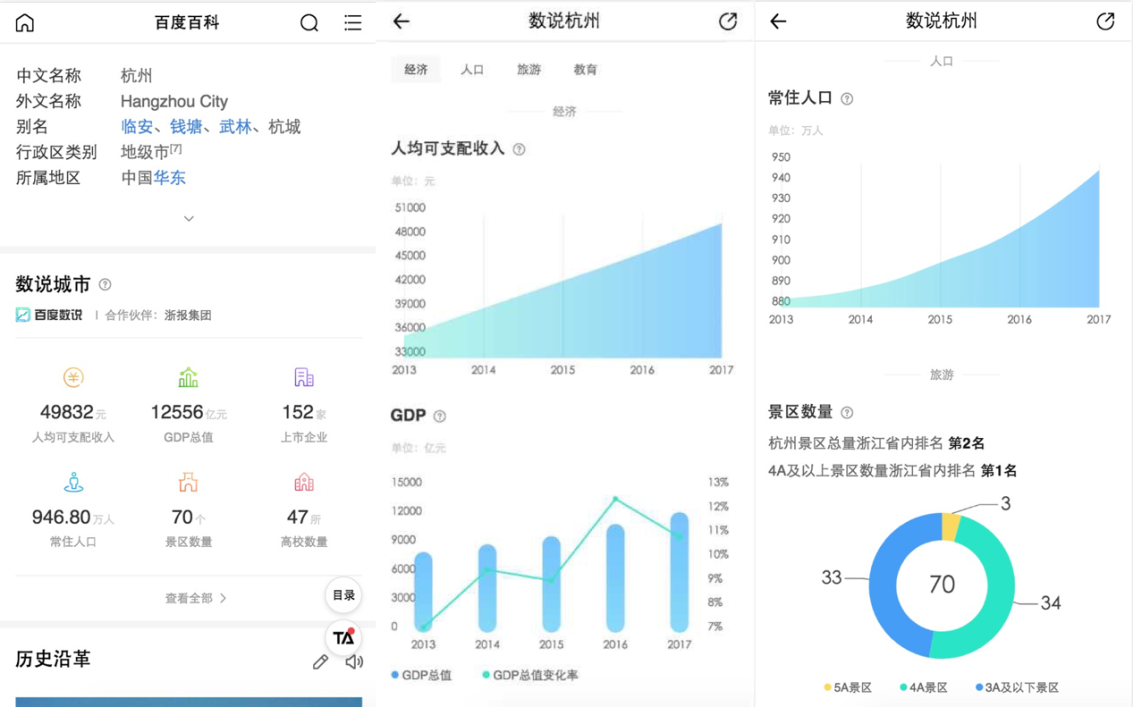Screen dimensions: 1133x707
Task: Go back using middle panel arrow
Action: click(x=402, y=21)
